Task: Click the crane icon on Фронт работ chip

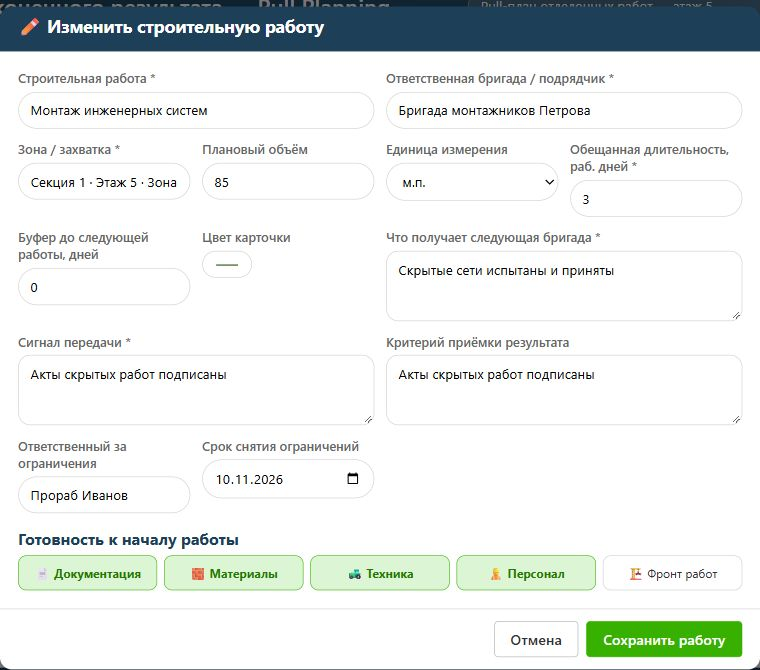Action: point(635,574)
